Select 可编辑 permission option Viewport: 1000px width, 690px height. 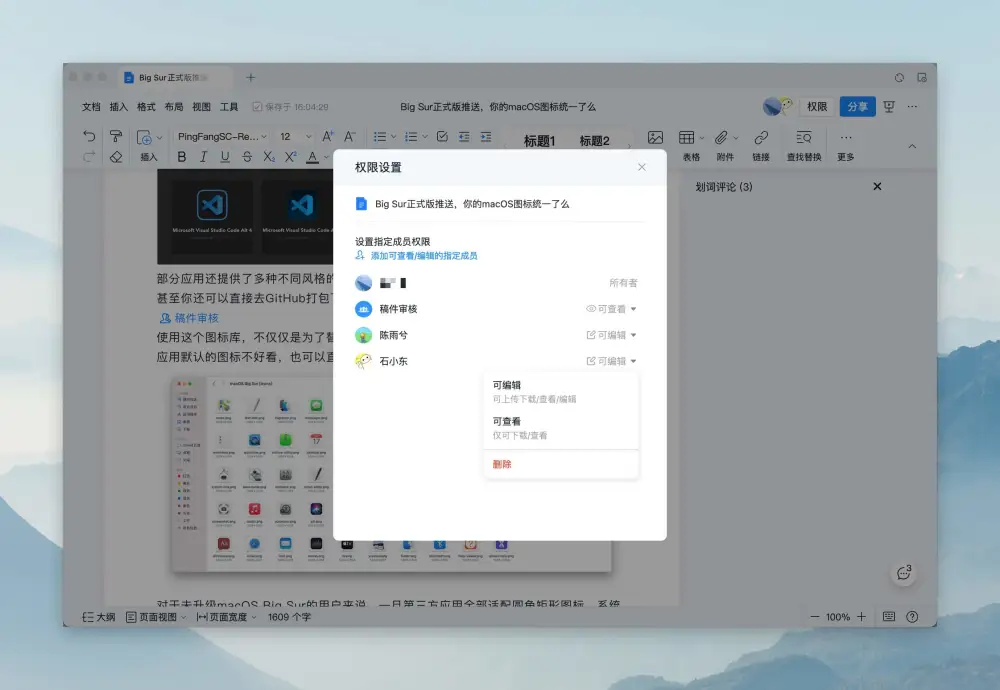pos(561,392)
